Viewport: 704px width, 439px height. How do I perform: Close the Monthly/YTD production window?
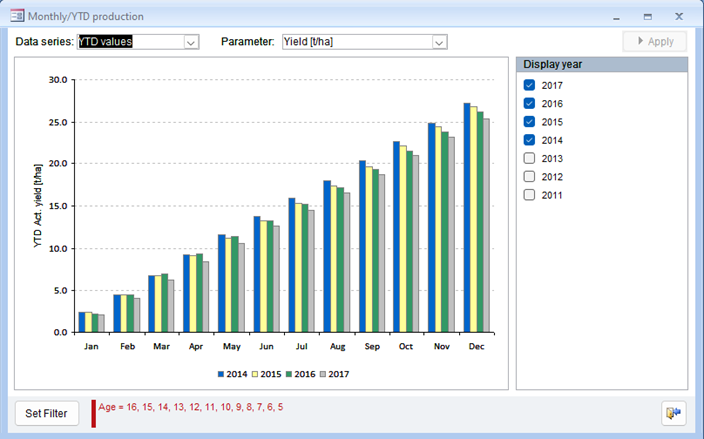click(679, 17)
